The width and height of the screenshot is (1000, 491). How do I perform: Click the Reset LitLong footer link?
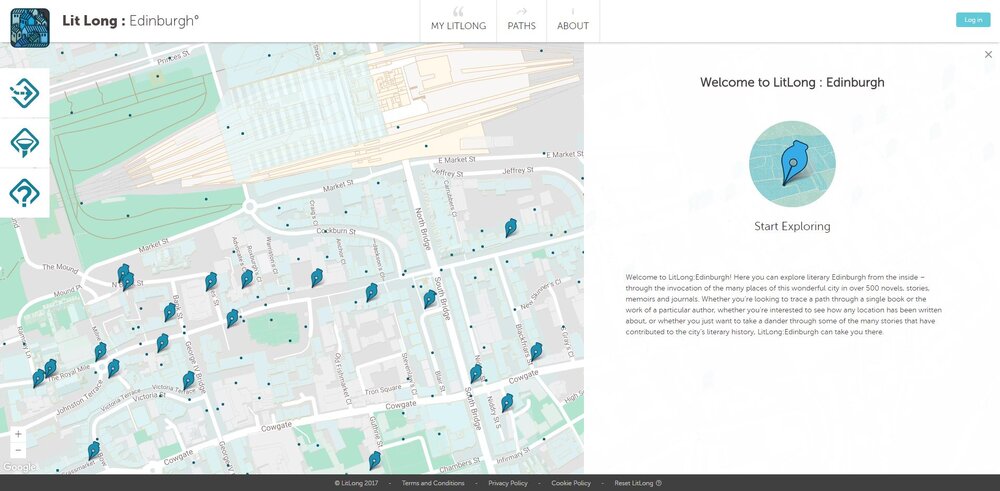coord(633,483)
